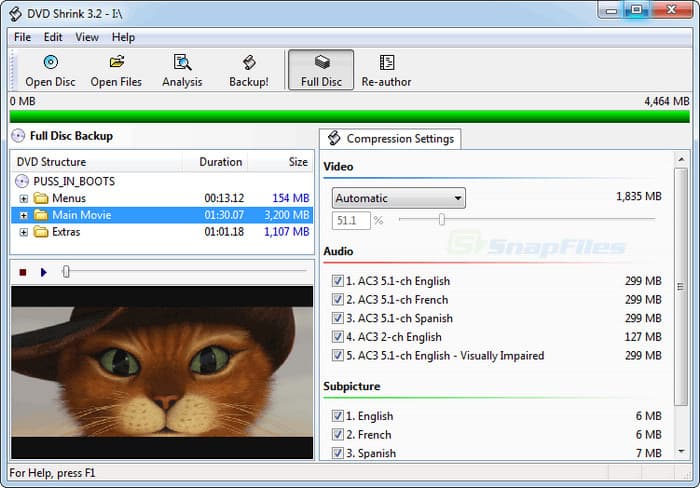Click the Extras size 1,107 MB
Viewport: 700px width, 488px height.
287,232
